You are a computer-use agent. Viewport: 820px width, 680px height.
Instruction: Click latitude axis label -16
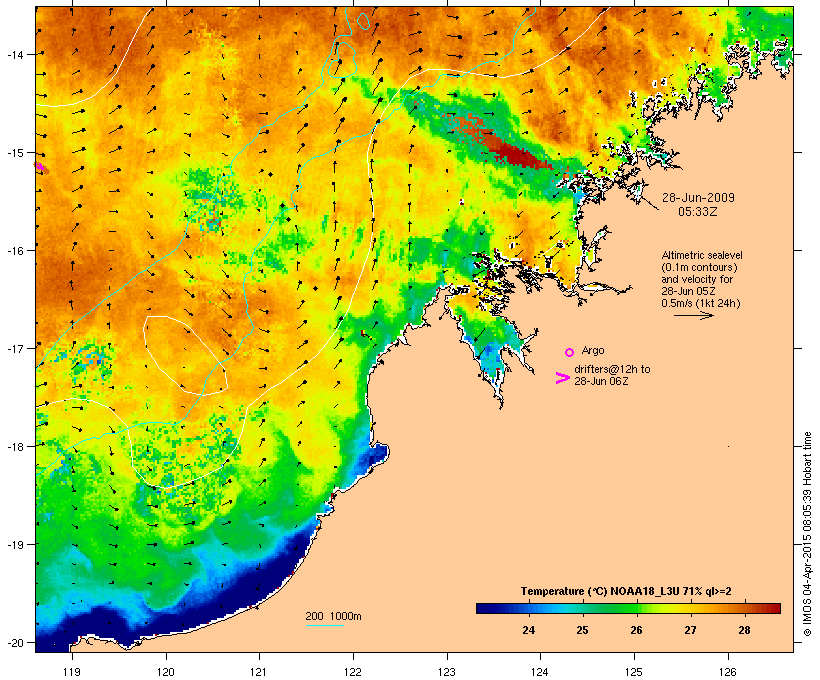click(x=15, y=251)
